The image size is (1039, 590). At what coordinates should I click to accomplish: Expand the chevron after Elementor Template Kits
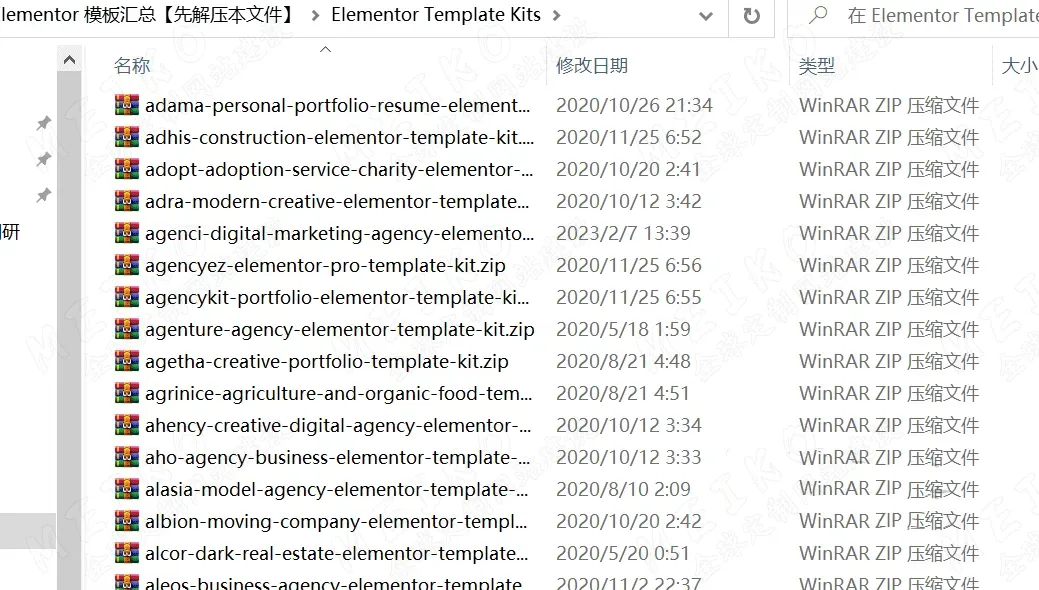557,16
